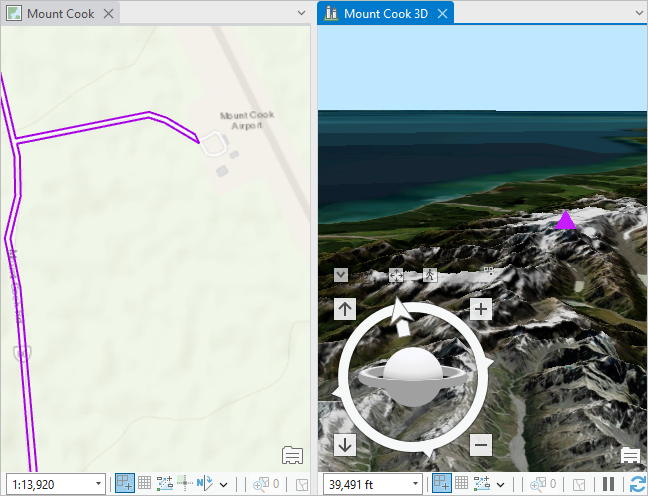The image size is (648, 496).
Task: Click navigator move down arrow button
Action: 346,445
